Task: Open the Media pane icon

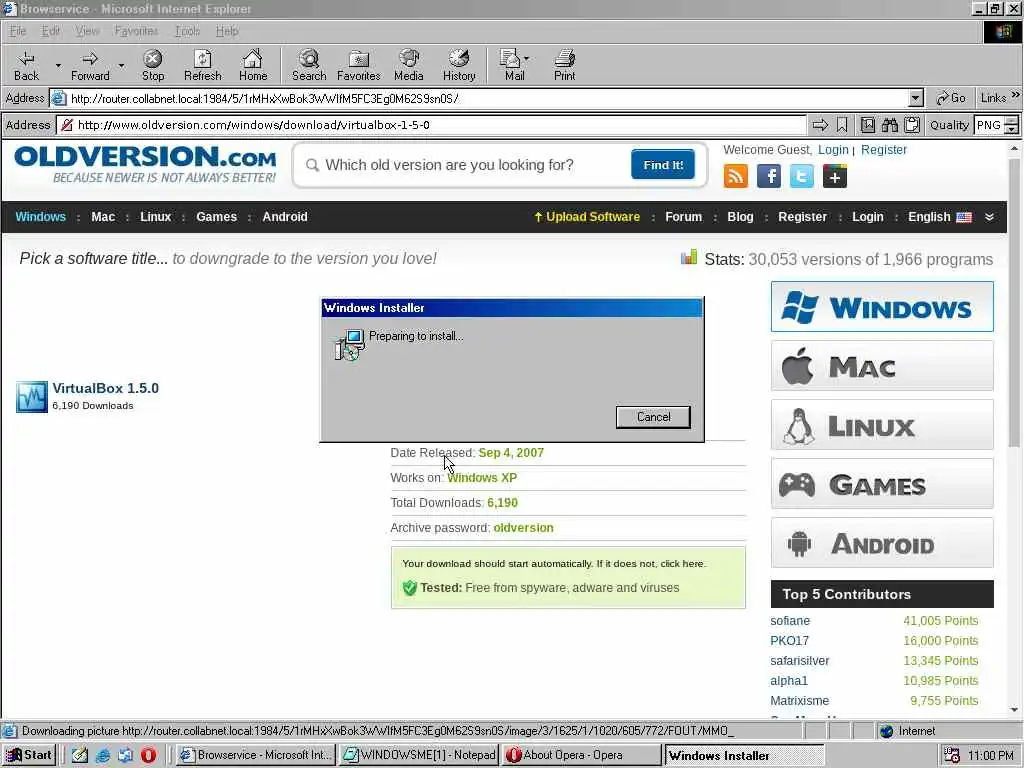Action: click(409, 65)
